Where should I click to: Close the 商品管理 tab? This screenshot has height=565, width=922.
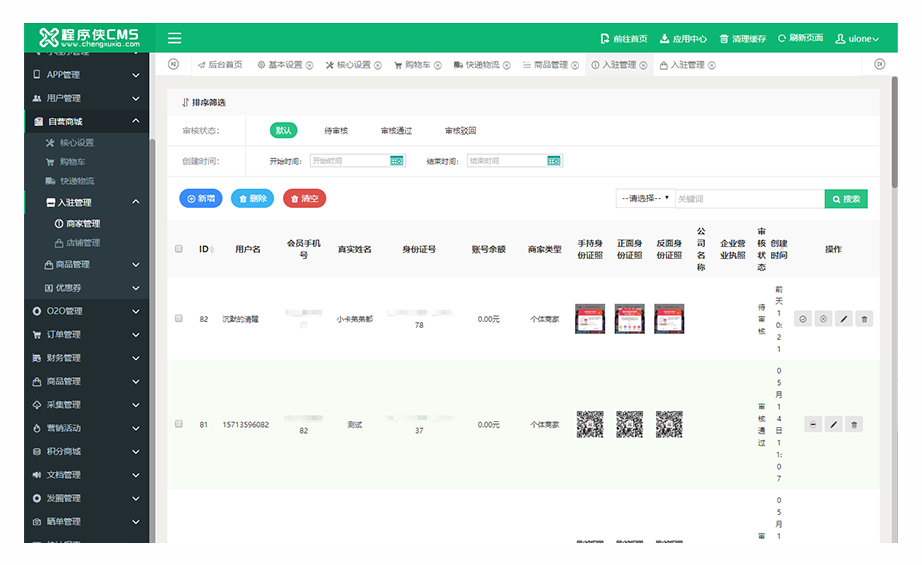(575, 65)
